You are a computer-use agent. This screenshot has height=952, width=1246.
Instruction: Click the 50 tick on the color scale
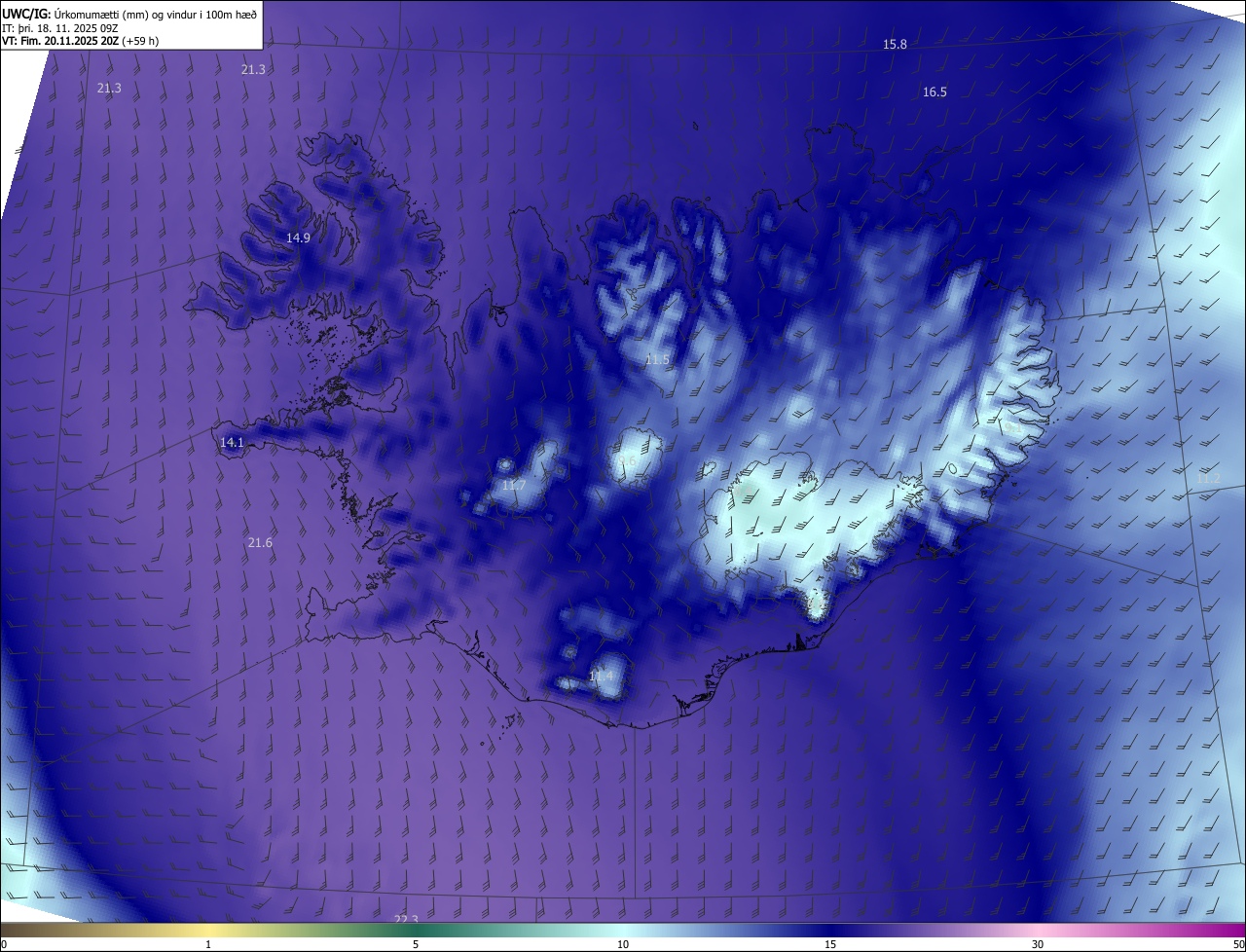[x=1238, y=944]
